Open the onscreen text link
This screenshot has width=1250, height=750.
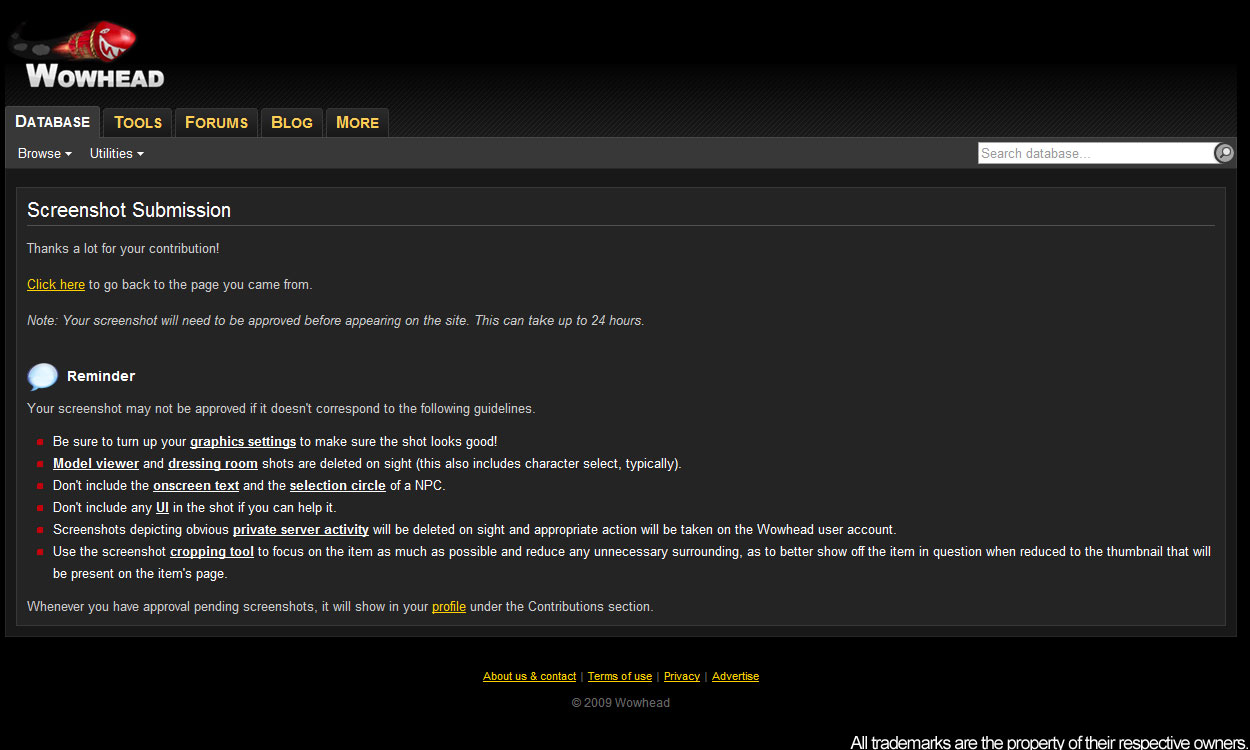pyautogui.click(x=196, y=485)
